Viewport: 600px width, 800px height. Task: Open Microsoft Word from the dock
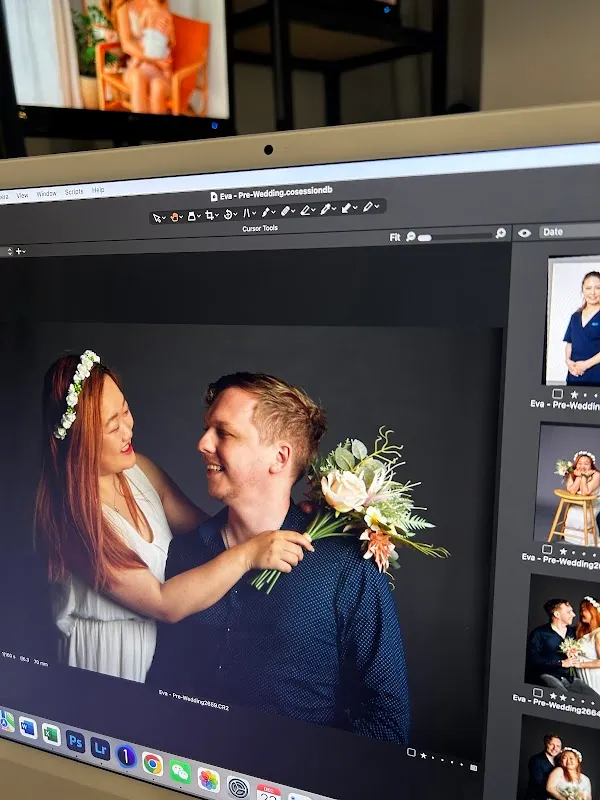[28, 727]
